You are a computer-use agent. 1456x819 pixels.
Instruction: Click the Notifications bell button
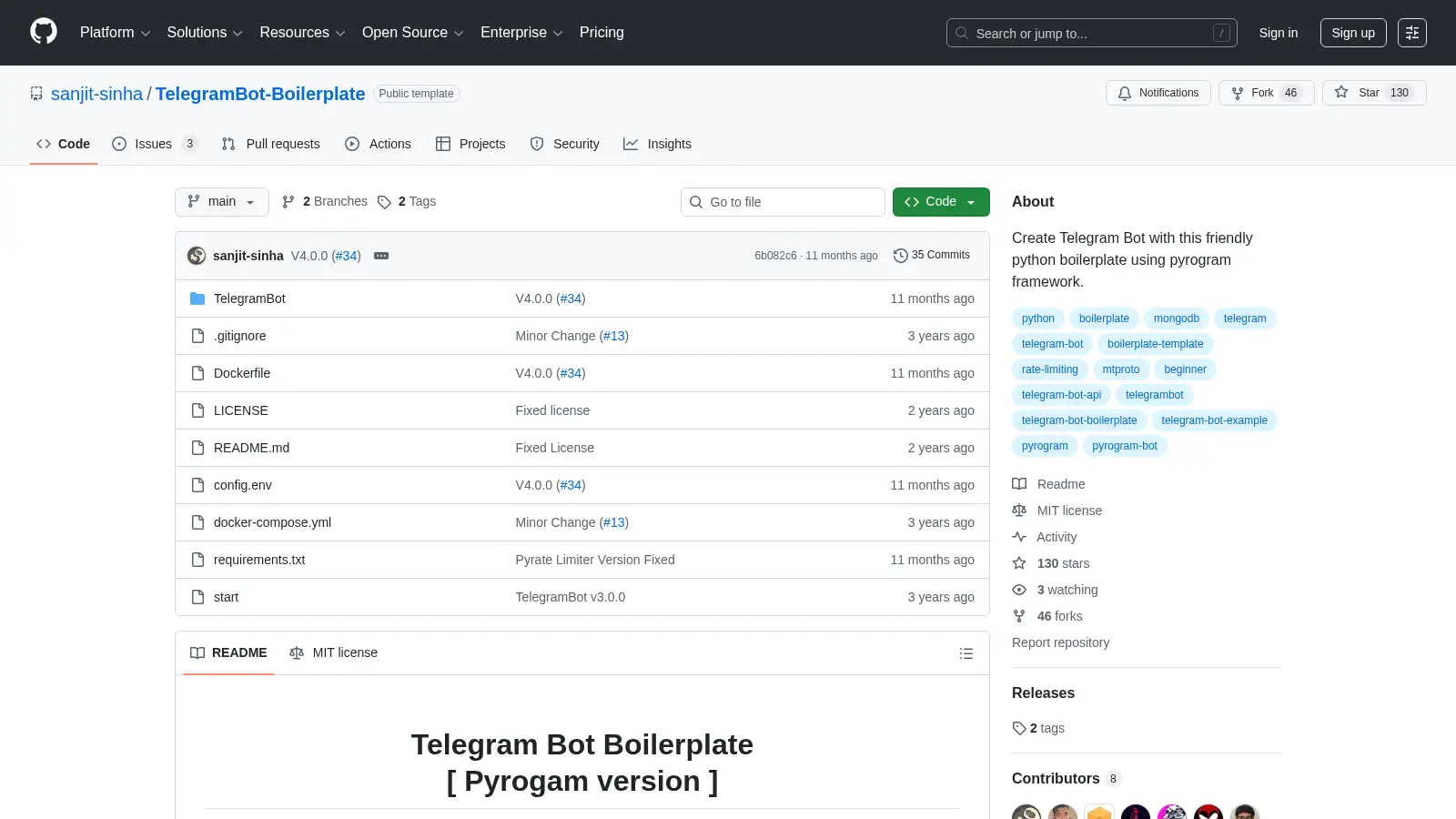point(1158,93)
